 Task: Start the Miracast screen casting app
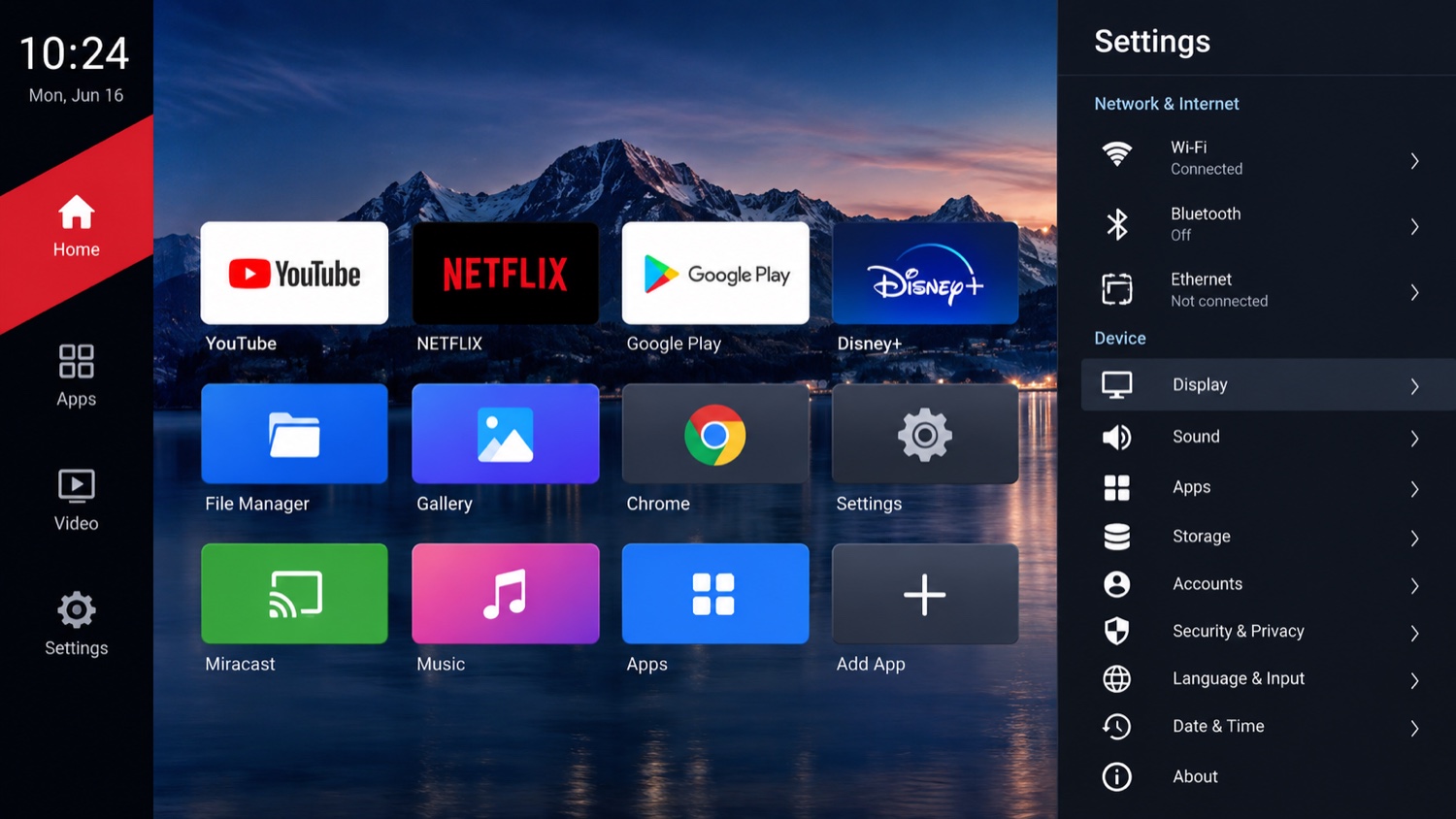click(x=294, y=594)
